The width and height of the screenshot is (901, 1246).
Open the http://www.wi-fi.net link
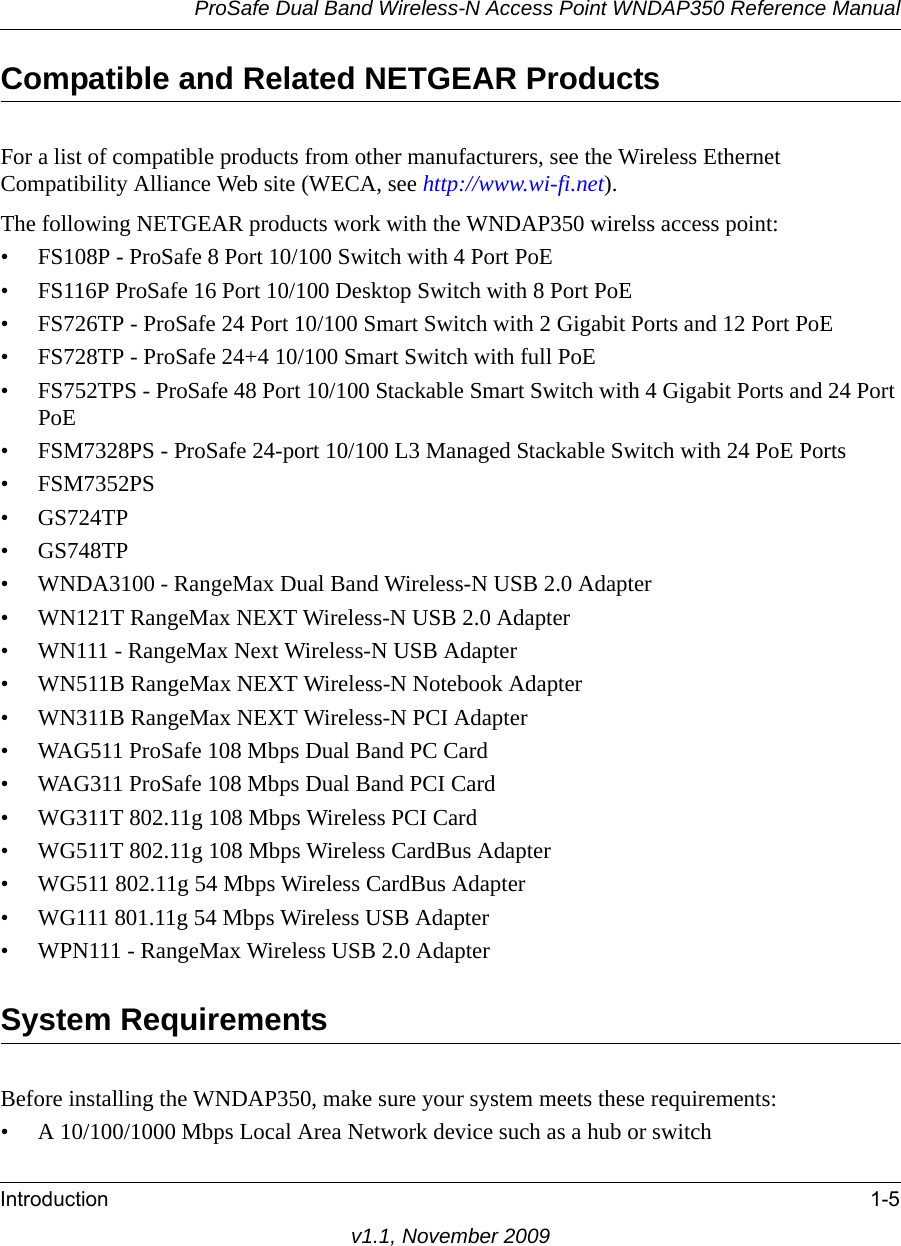[514, 185]
